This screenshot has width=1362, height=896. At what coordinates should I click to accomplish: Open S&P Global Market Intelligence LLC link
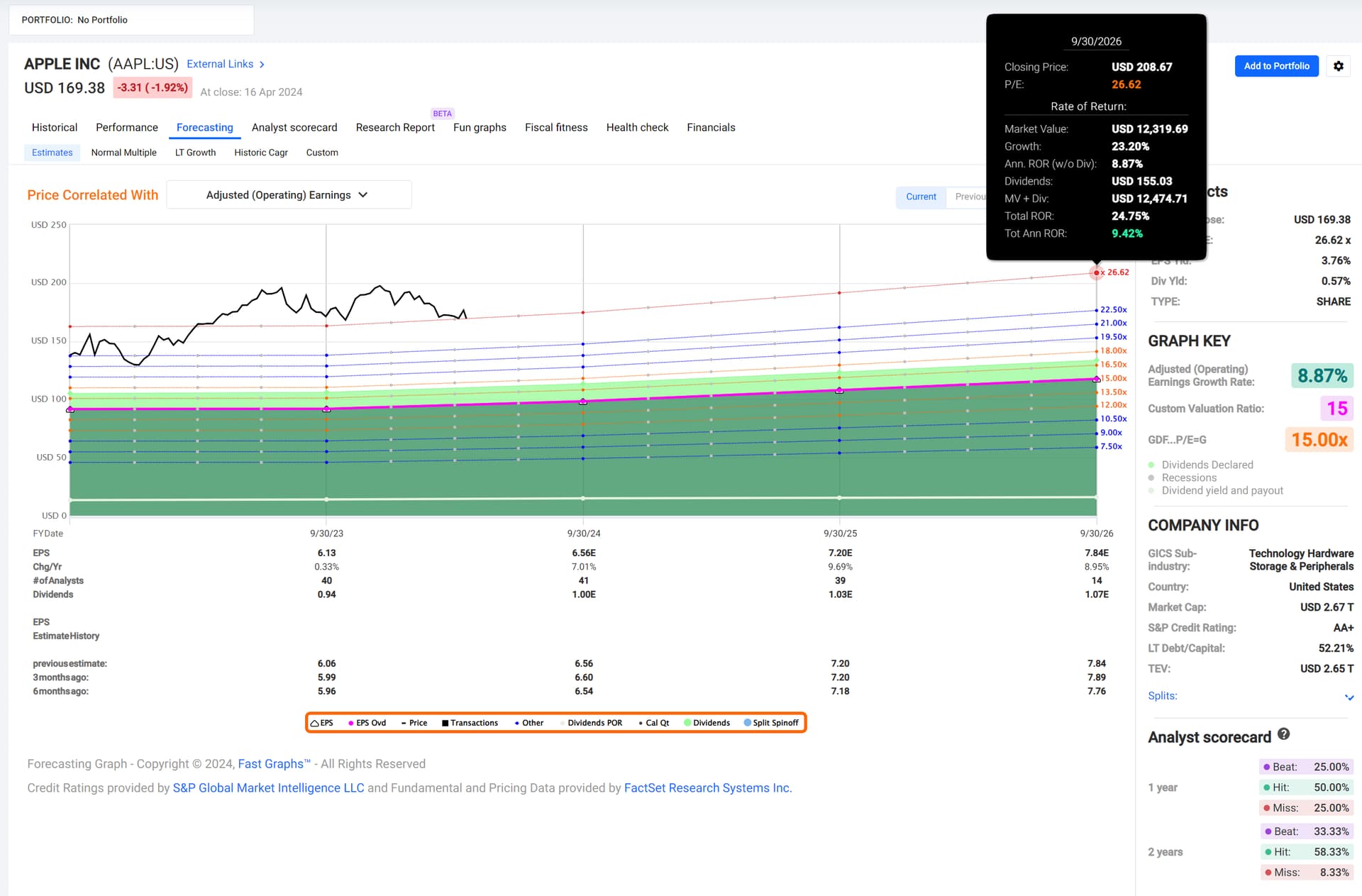268,788
